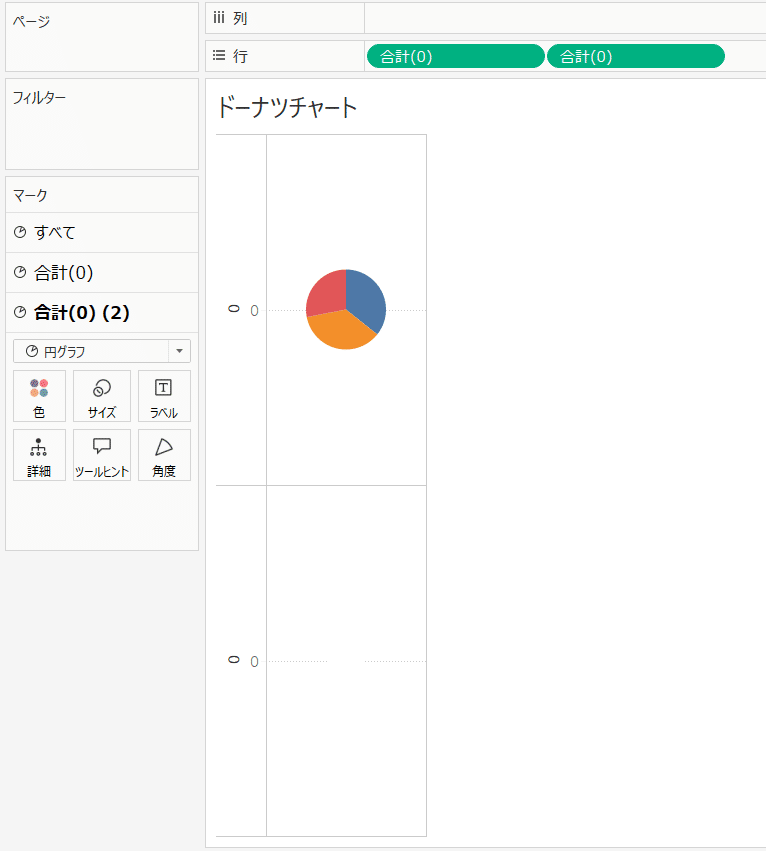
Task: Select the 合計(0) marks tab
Action: tap(102, 272)
